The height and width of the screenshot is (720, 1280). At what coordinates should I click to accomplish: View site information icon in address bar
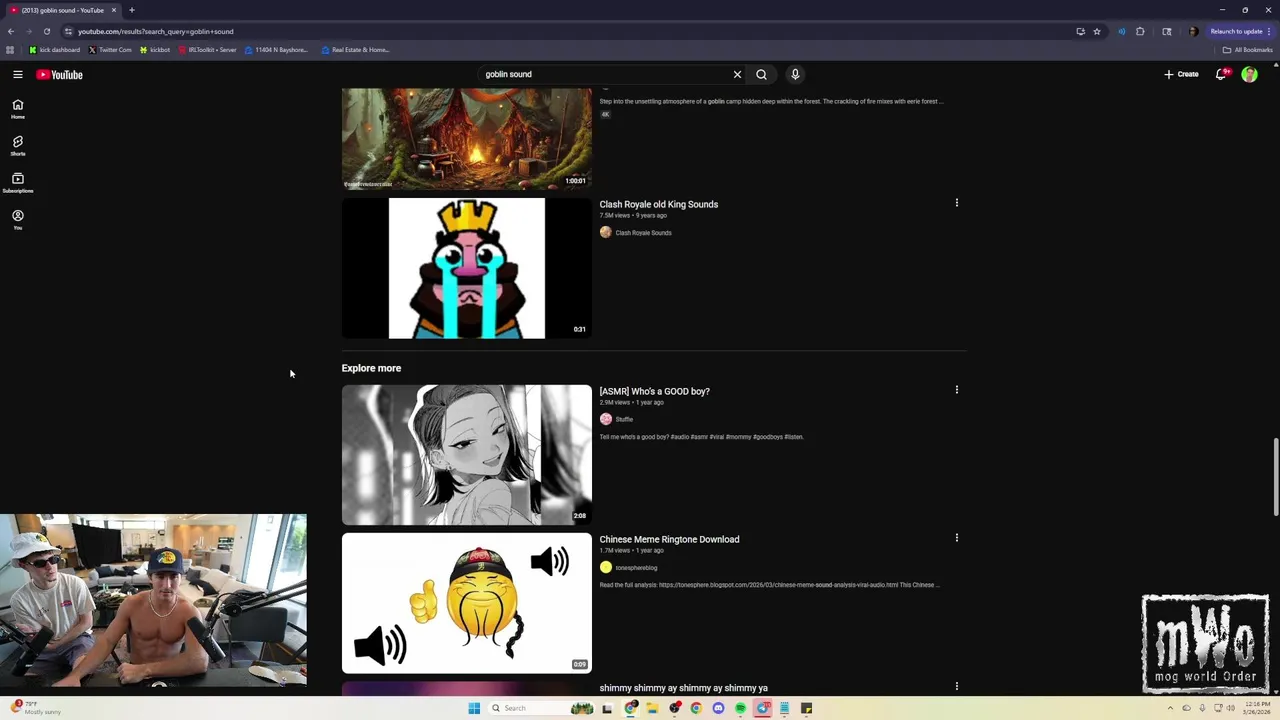[68, 31]
